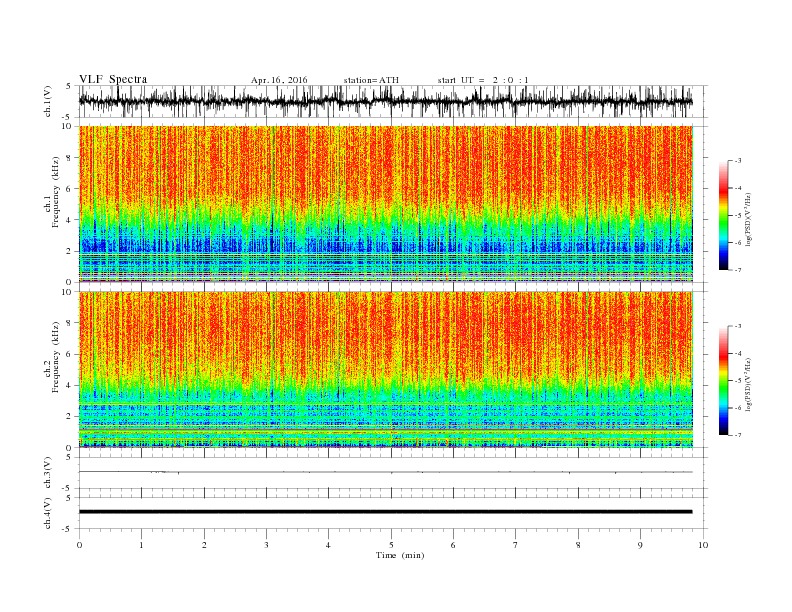Click time axis tick label '2'
Screen dimensions: 792x612
click(204, 545)
